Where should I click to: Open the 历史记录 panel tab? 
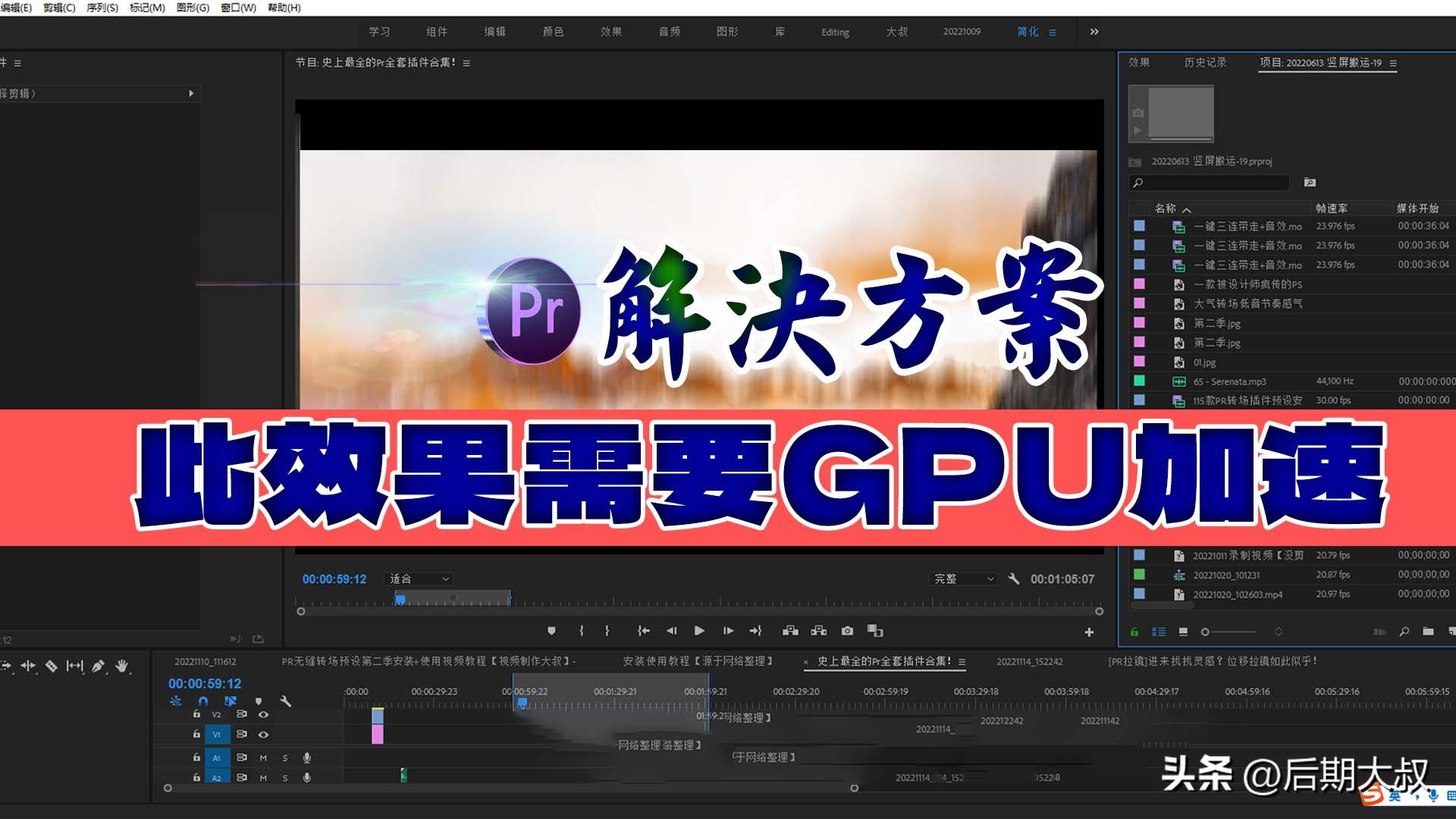point(1205,62)
